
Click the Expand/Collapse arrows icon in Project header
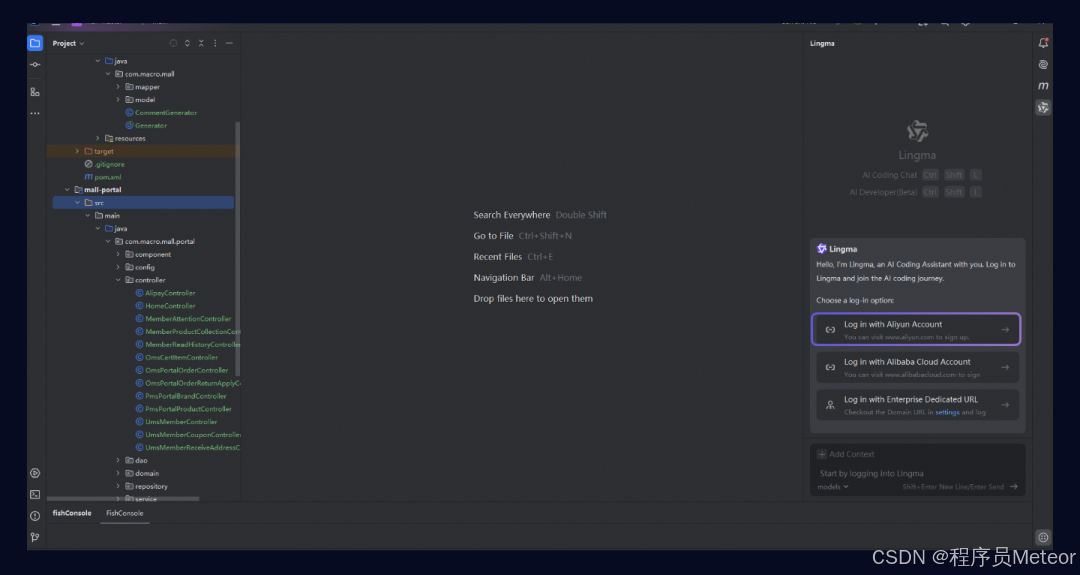tap(187, 43)
